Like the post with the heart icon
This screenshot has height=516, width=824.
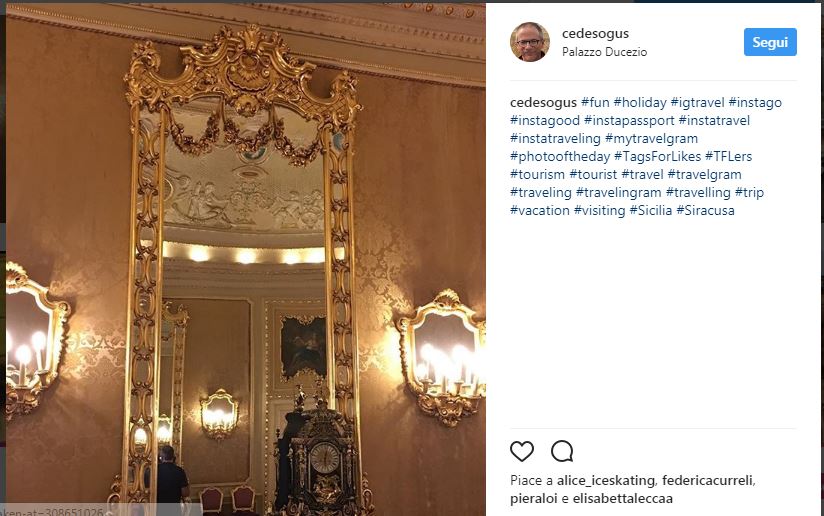pyautogui.click(x=522, y=451)
